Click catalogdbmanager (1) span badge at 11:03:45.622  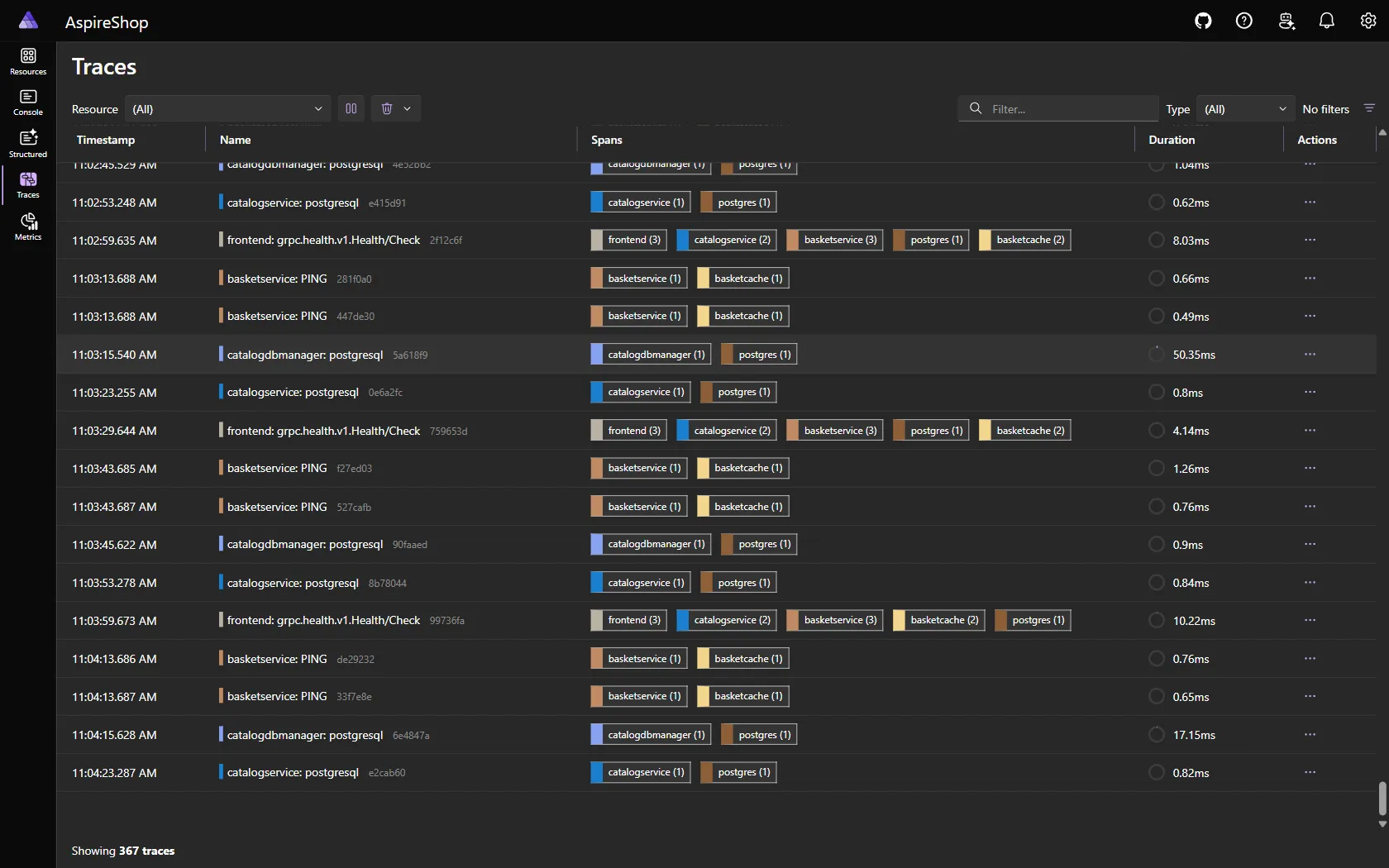click(x=651, y=544)
